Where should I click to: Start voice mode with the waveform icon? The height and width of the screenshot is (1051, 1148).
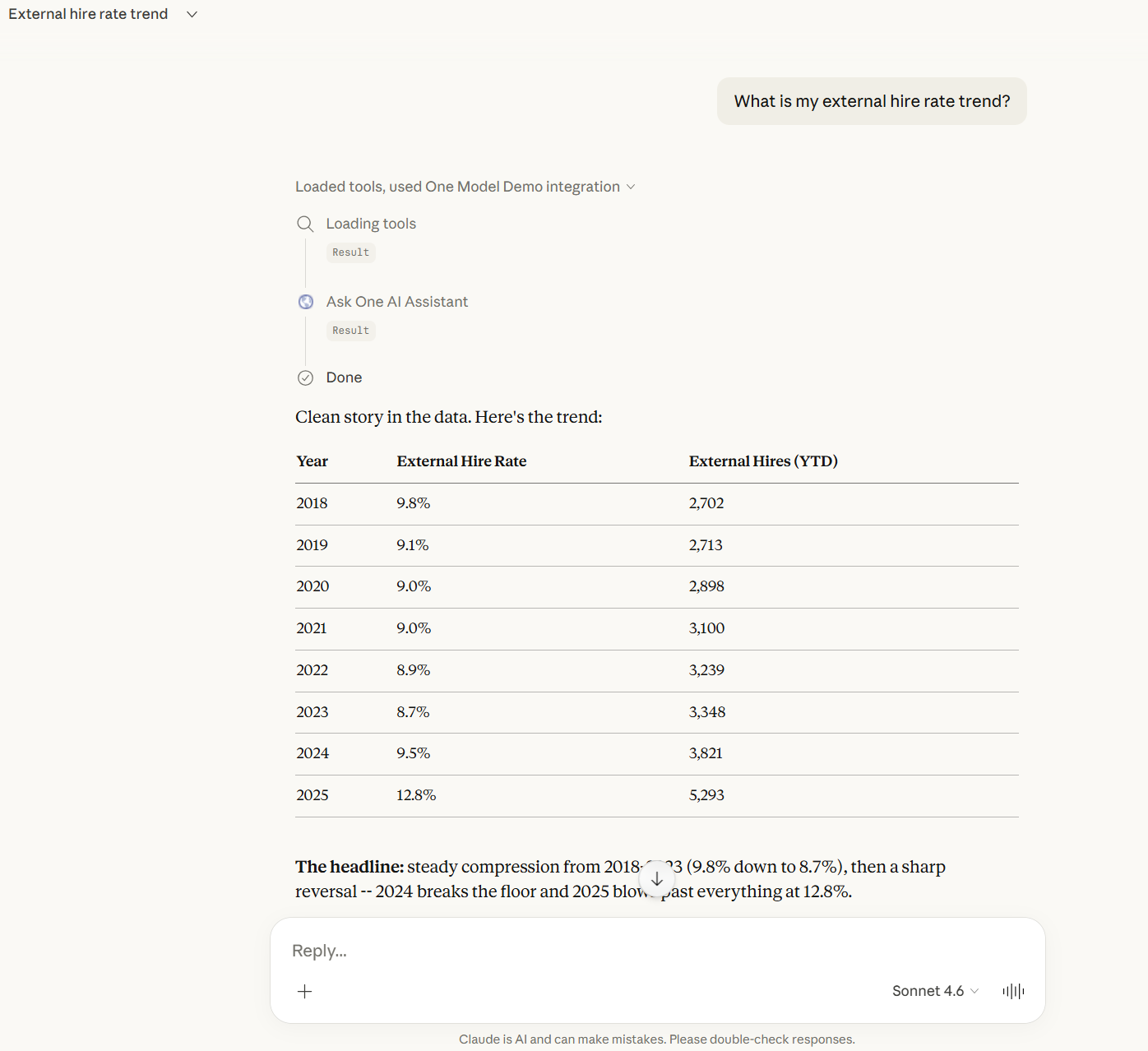coord(1013,991)
